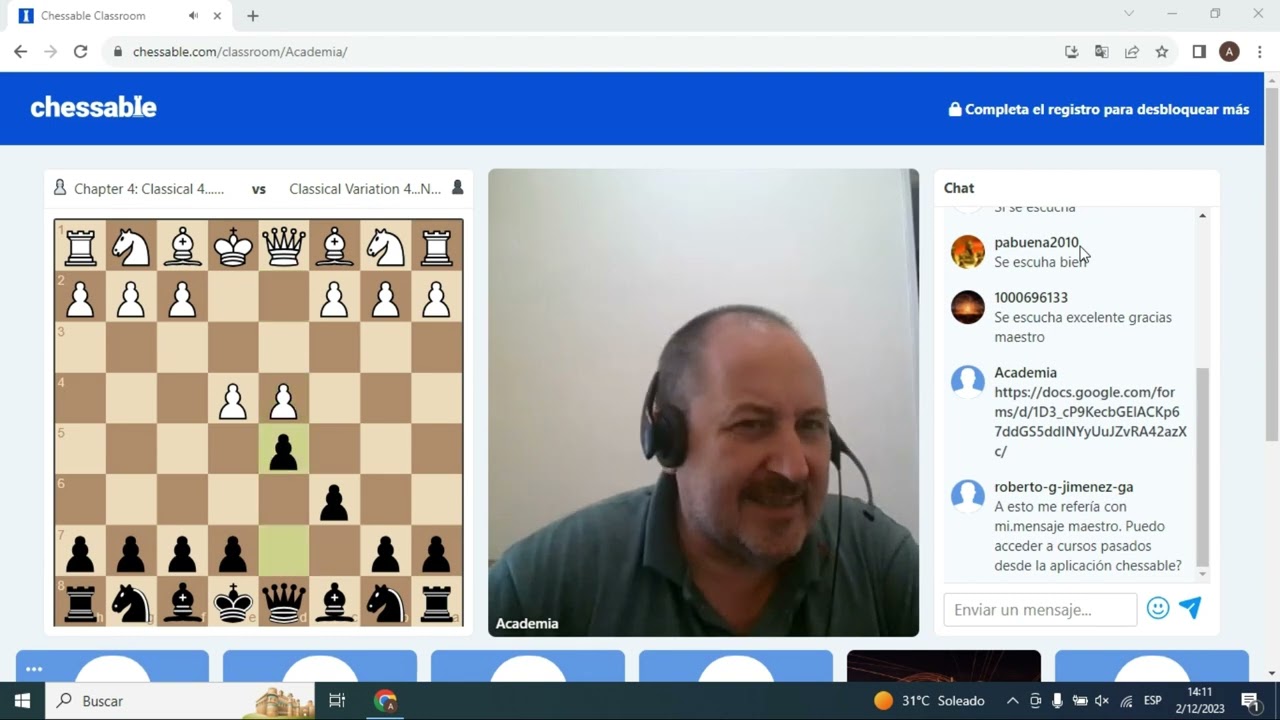The width and height of the screenshot is (1280, 720).
Task: Reload the Chessable page
Action: (x=80, y=52)
